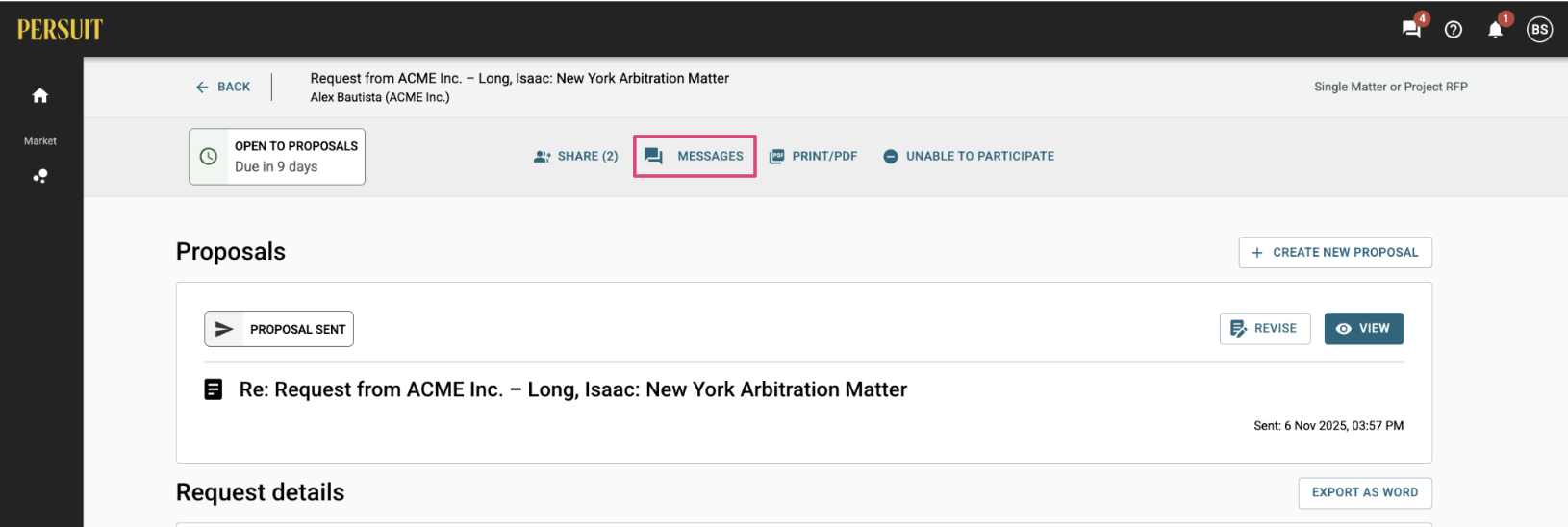Click the OPEN TO PROPOSALS status box

(277, 156)
